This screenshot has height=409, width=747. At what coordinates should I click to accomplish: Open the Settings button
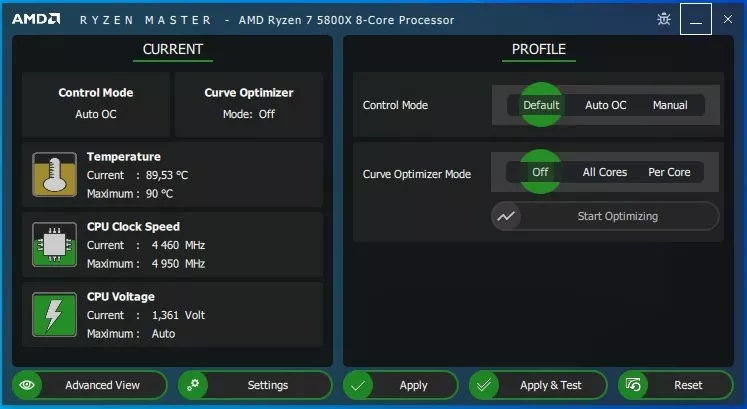coord(255,385)
